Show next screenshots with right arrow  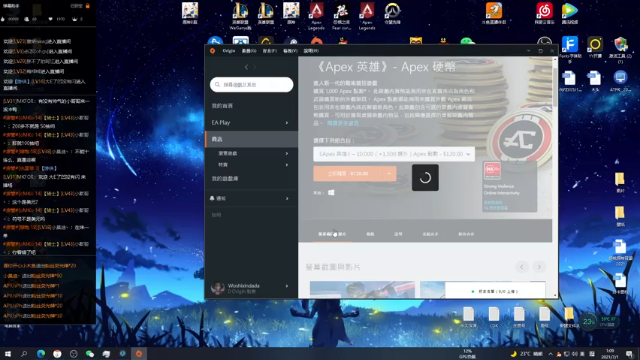539,267
